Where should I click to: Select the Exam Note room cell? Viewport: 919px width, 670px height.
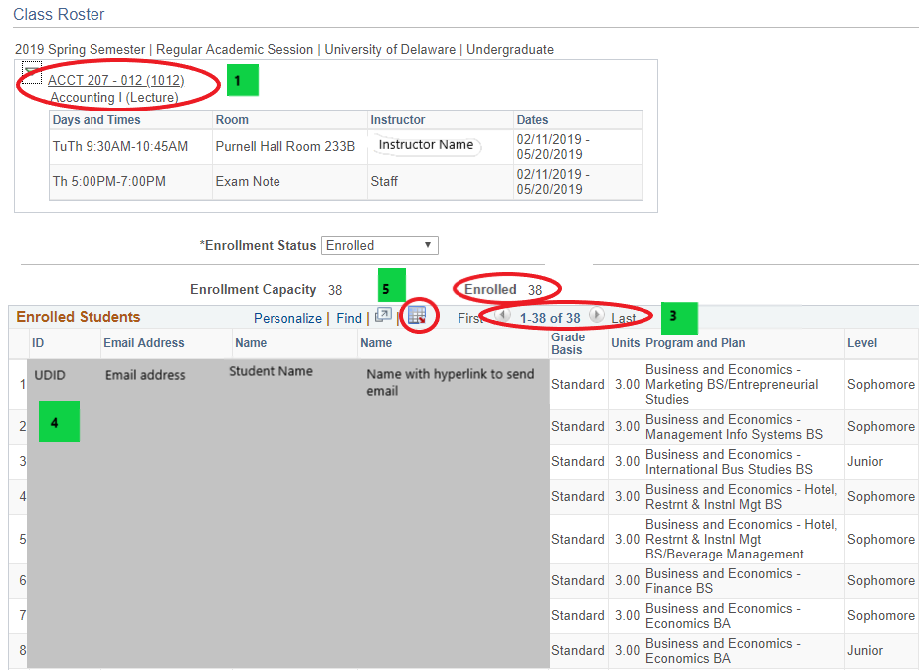coord(247,182)
